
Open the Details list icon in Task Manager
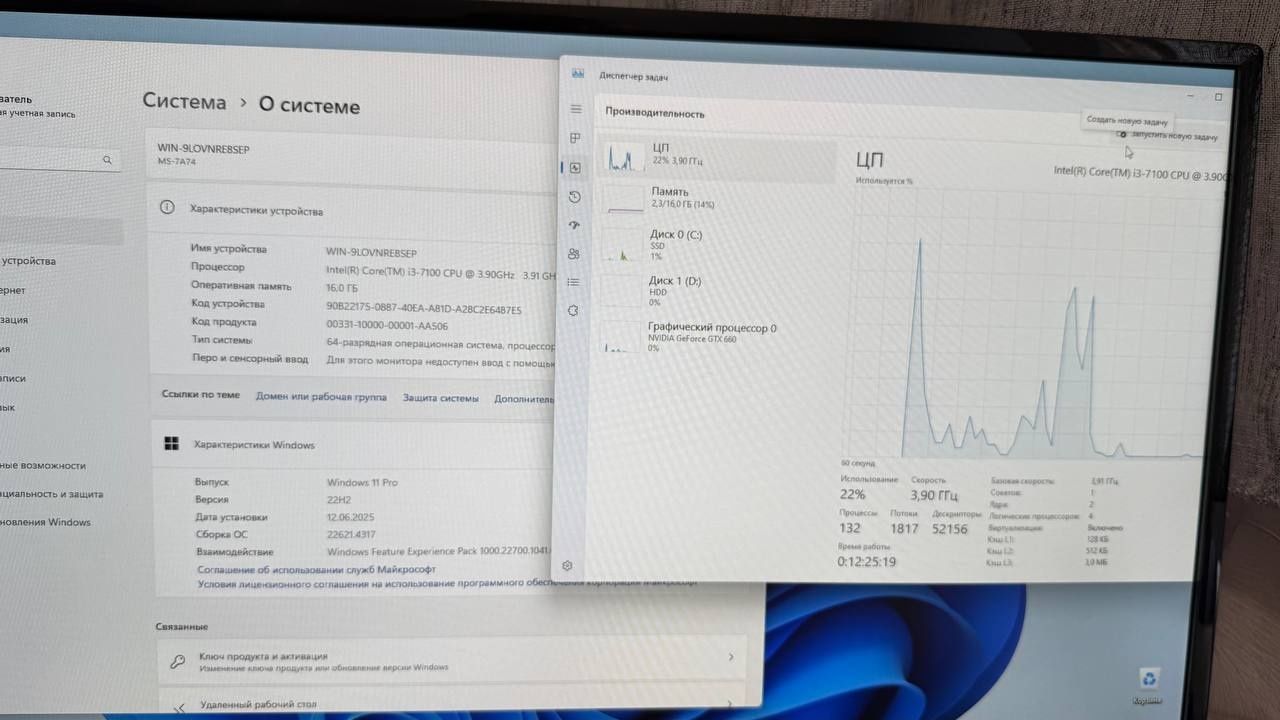point(573,282)
